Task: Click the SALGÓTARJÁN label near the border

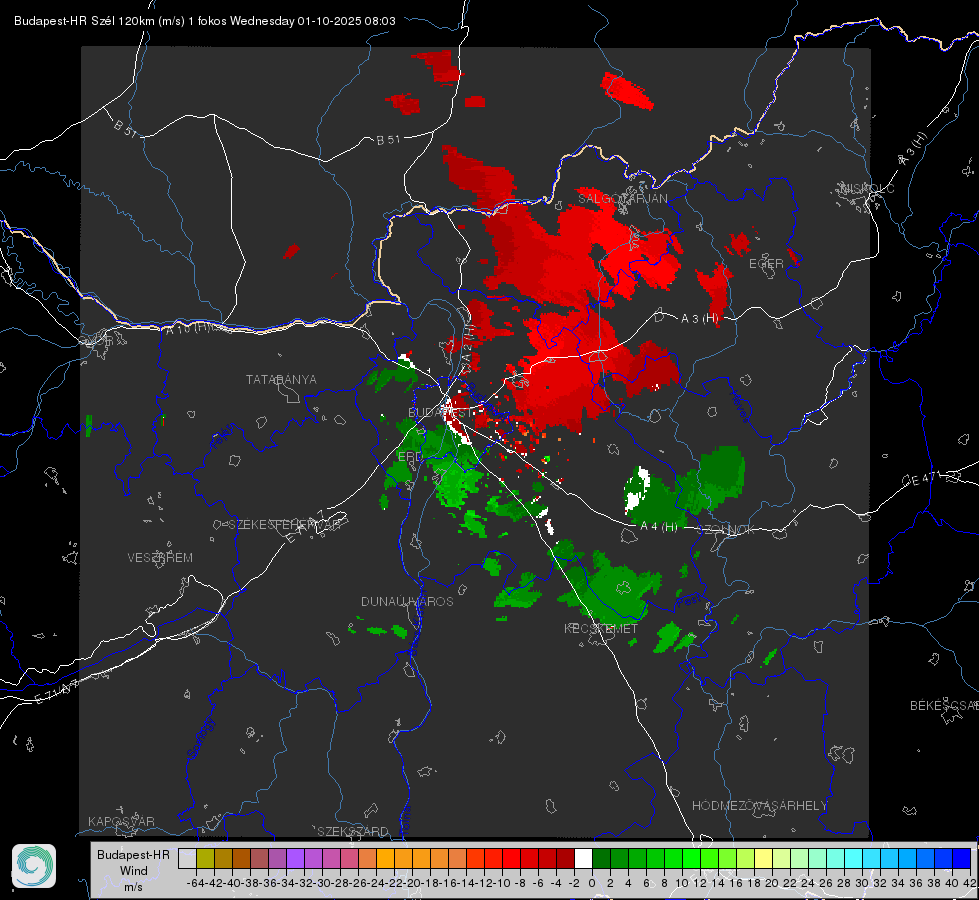Action: pos(622,199)
